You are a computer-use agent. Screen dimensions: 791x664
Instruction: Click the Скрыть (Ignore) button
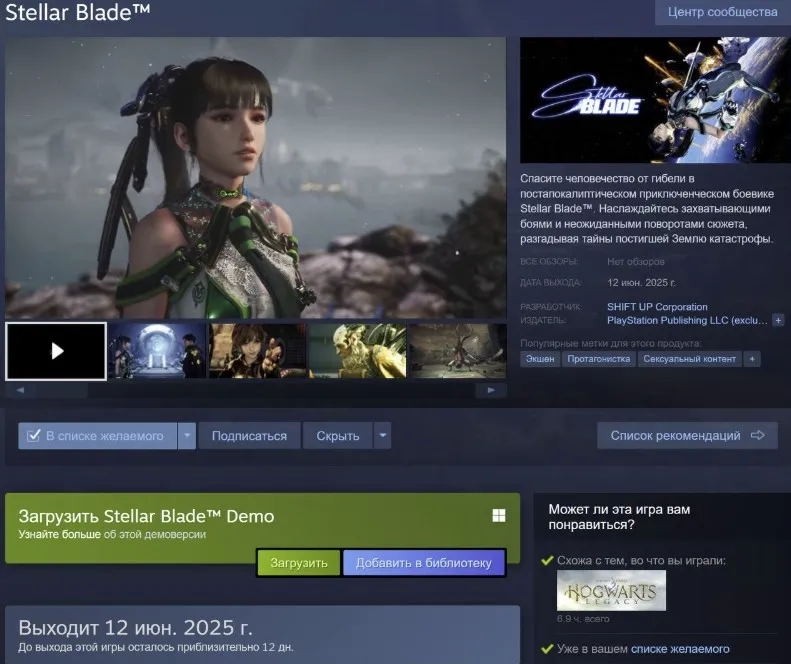337,435
